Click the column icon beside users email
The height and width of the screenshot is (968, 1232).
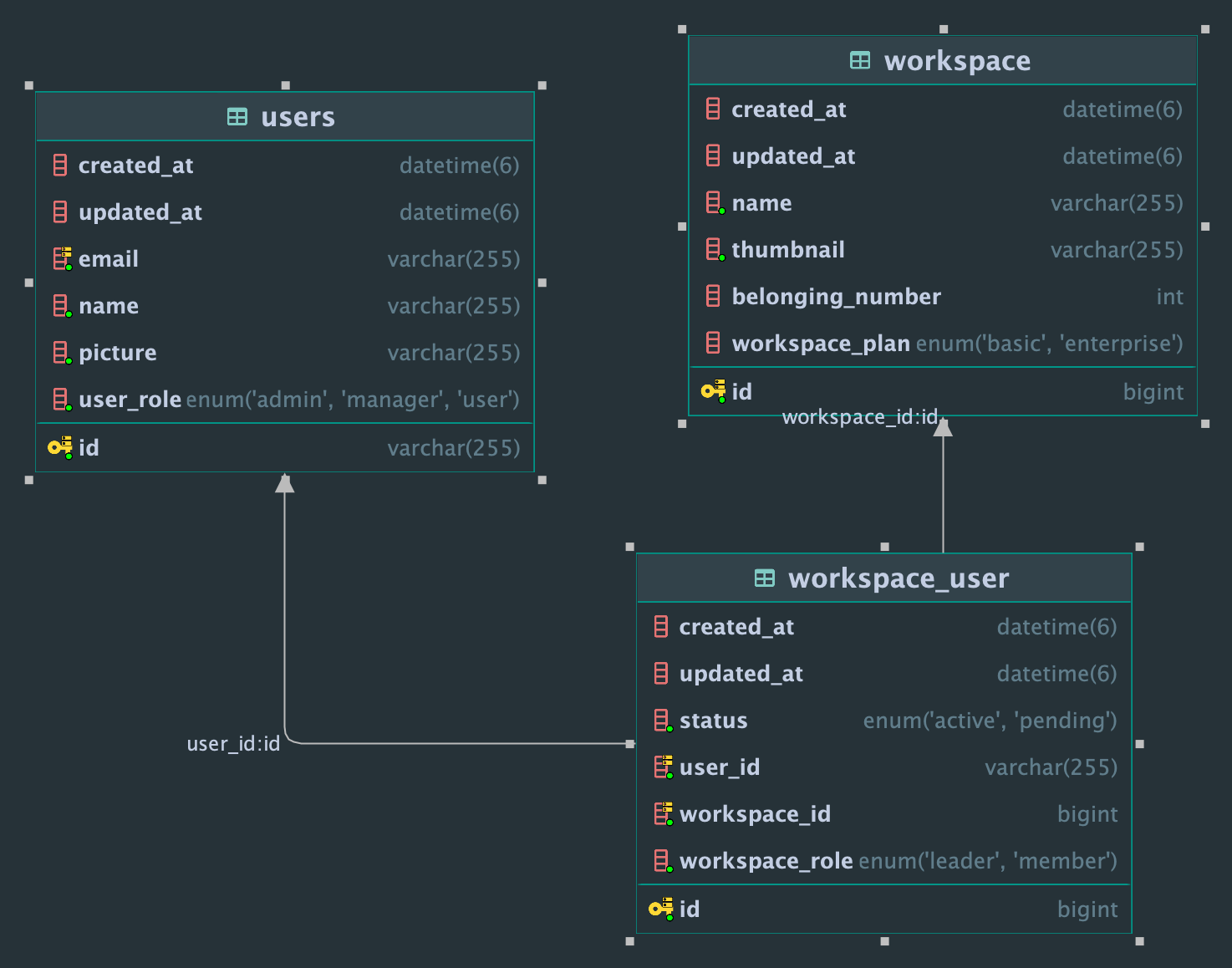tap(62, 259)
